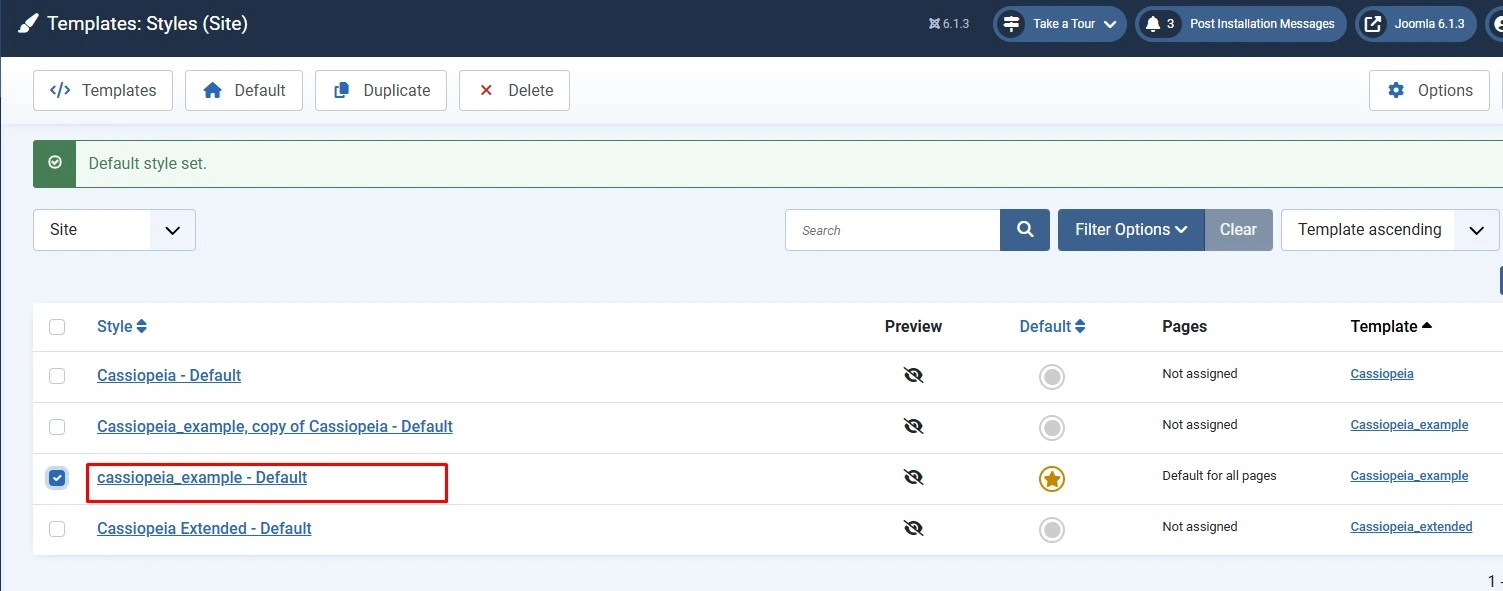Click preview eye icon for Cassiopeia Extended

pyautogui.click(x=913, y=529)
